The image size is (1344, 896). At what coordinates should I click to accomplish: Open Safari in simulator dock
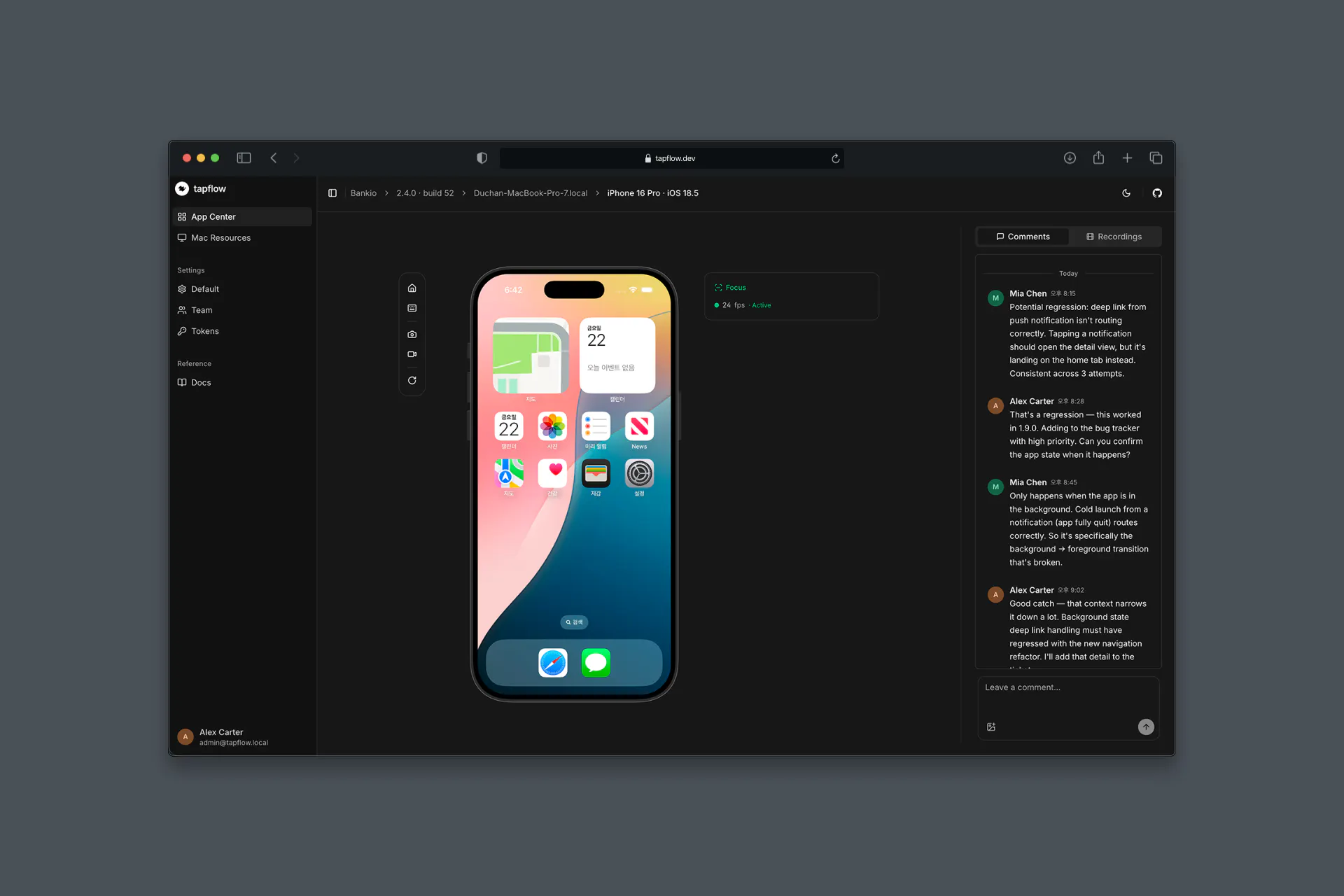(x=552, y=663)
